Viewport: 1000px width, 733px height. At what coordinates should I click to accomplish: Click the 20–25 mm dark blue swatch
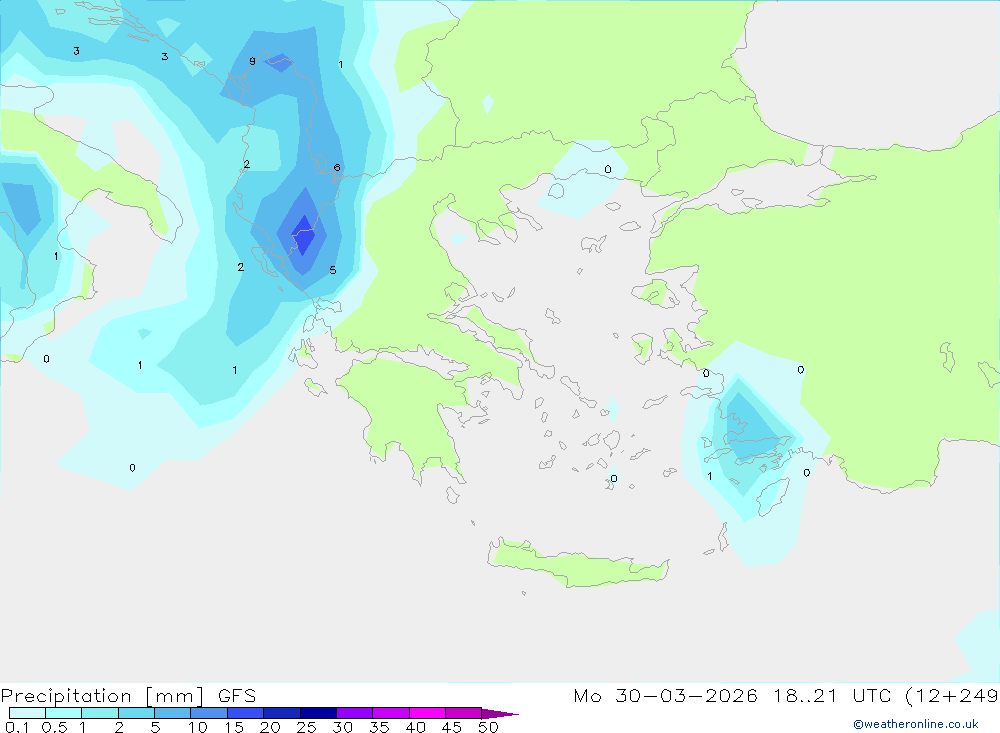point(282,713)
